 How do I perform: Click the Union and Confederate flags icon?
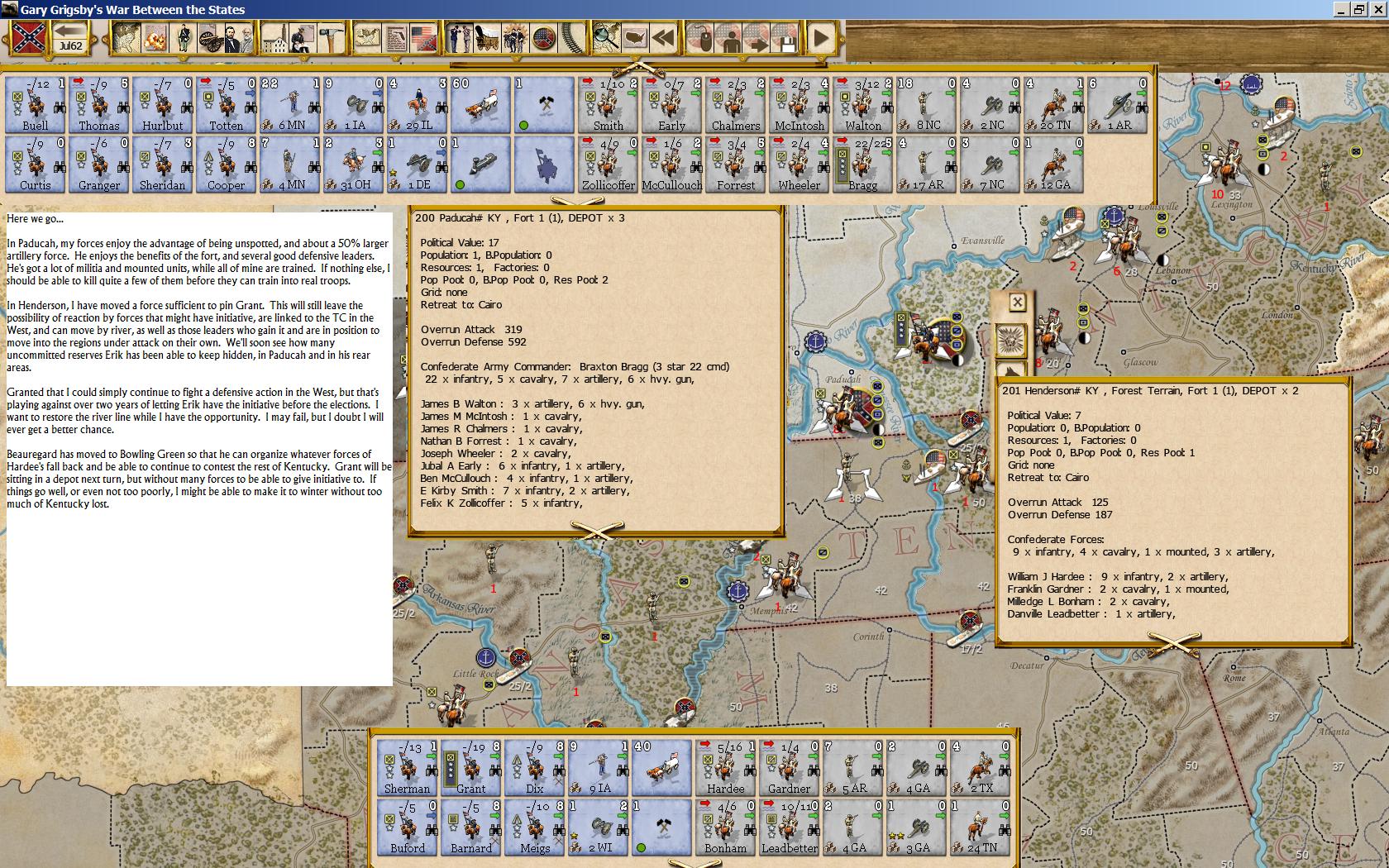[x=423, y=38]
